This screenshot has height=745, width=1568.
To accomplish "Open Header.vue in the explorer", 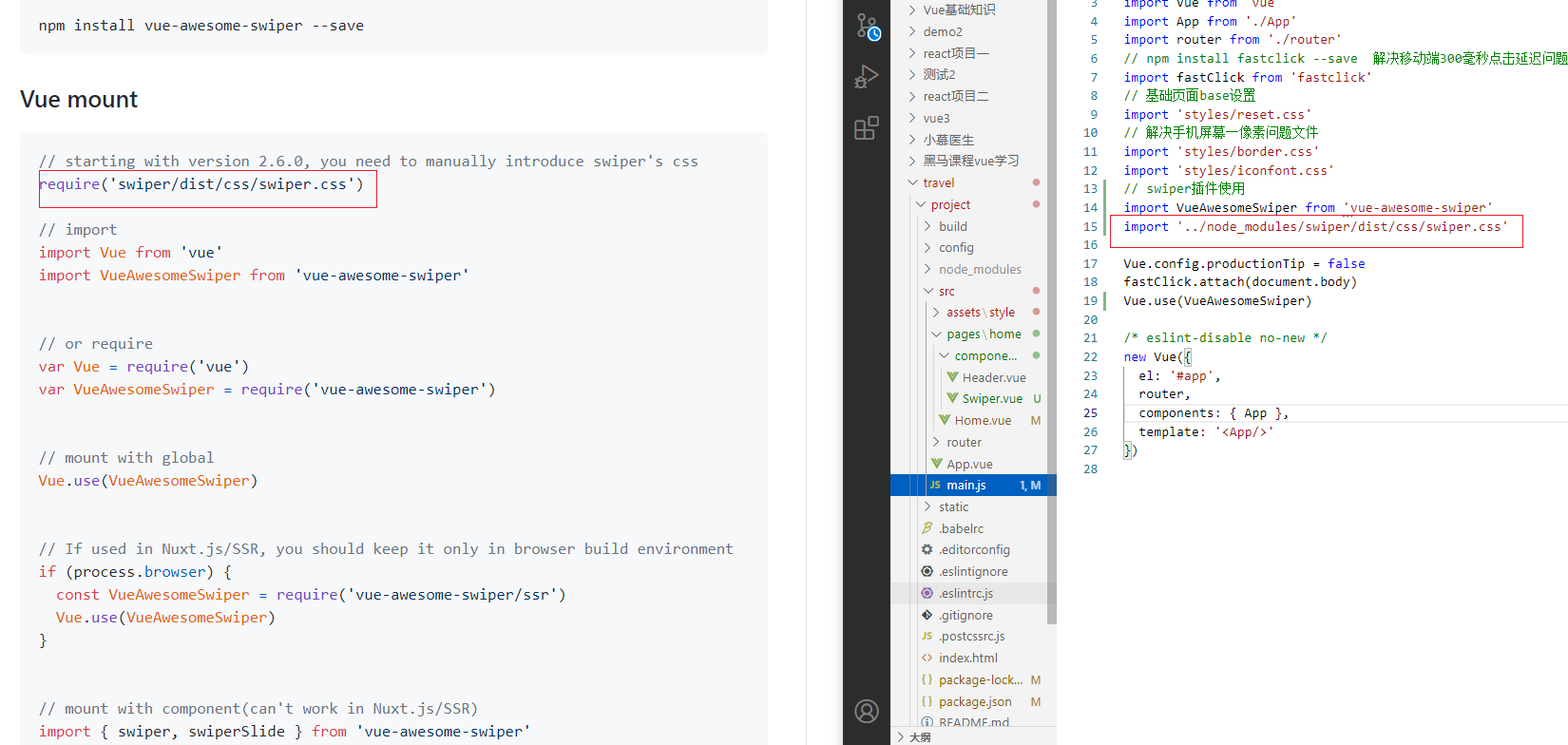I will tap(993, 377).
